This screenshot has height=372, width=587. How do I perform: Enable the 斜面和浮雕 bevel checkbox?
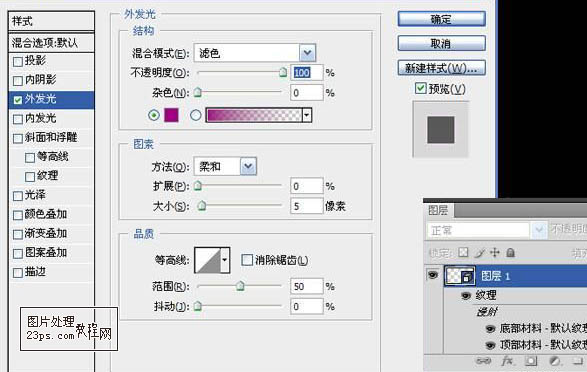coord(18,138)
